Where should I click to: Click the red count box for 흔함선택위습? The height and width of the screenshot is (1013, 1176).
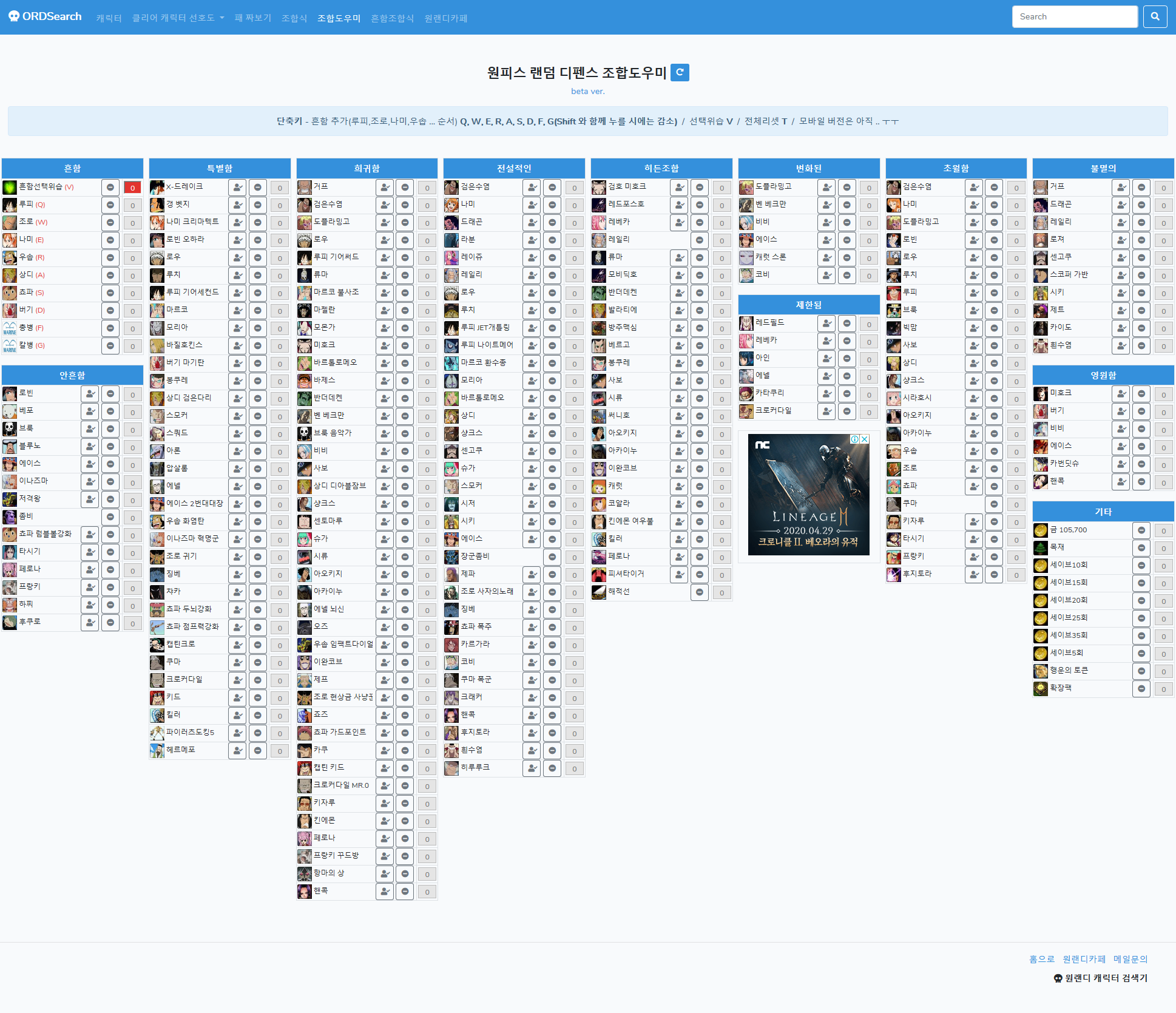coord(132,188)
